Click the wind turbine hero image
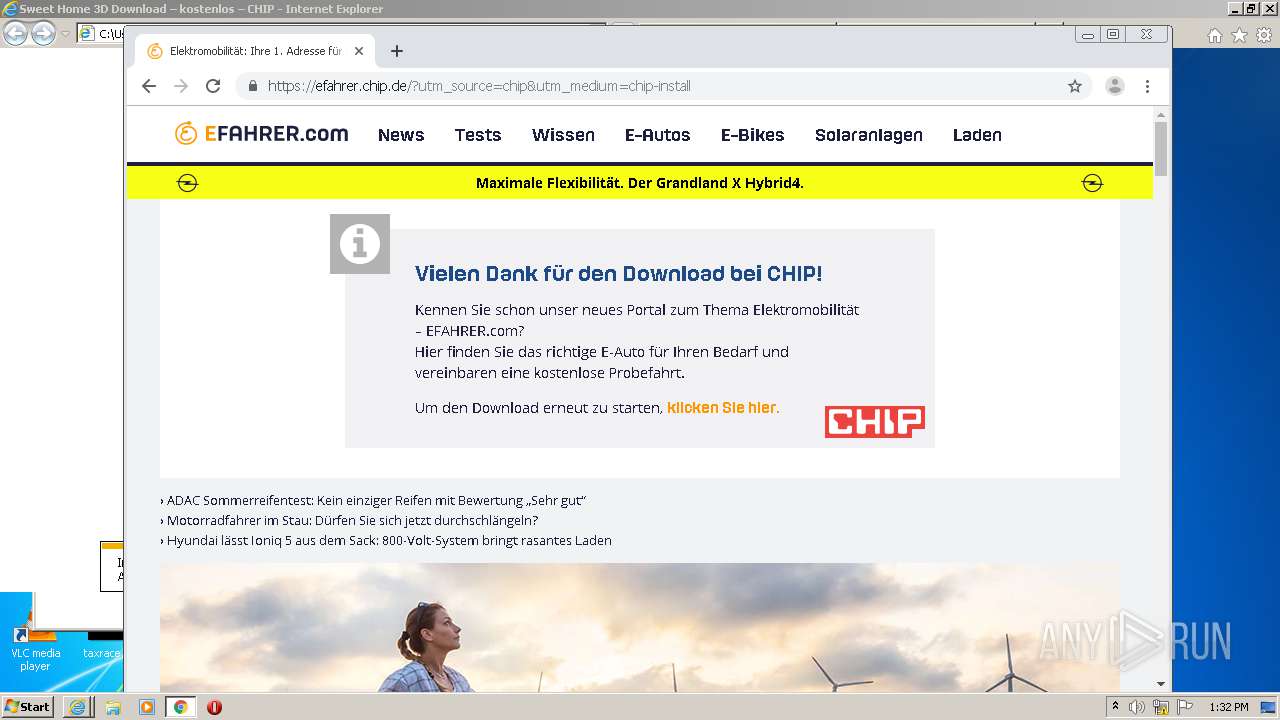The image size is (1280, 720). 640,627
